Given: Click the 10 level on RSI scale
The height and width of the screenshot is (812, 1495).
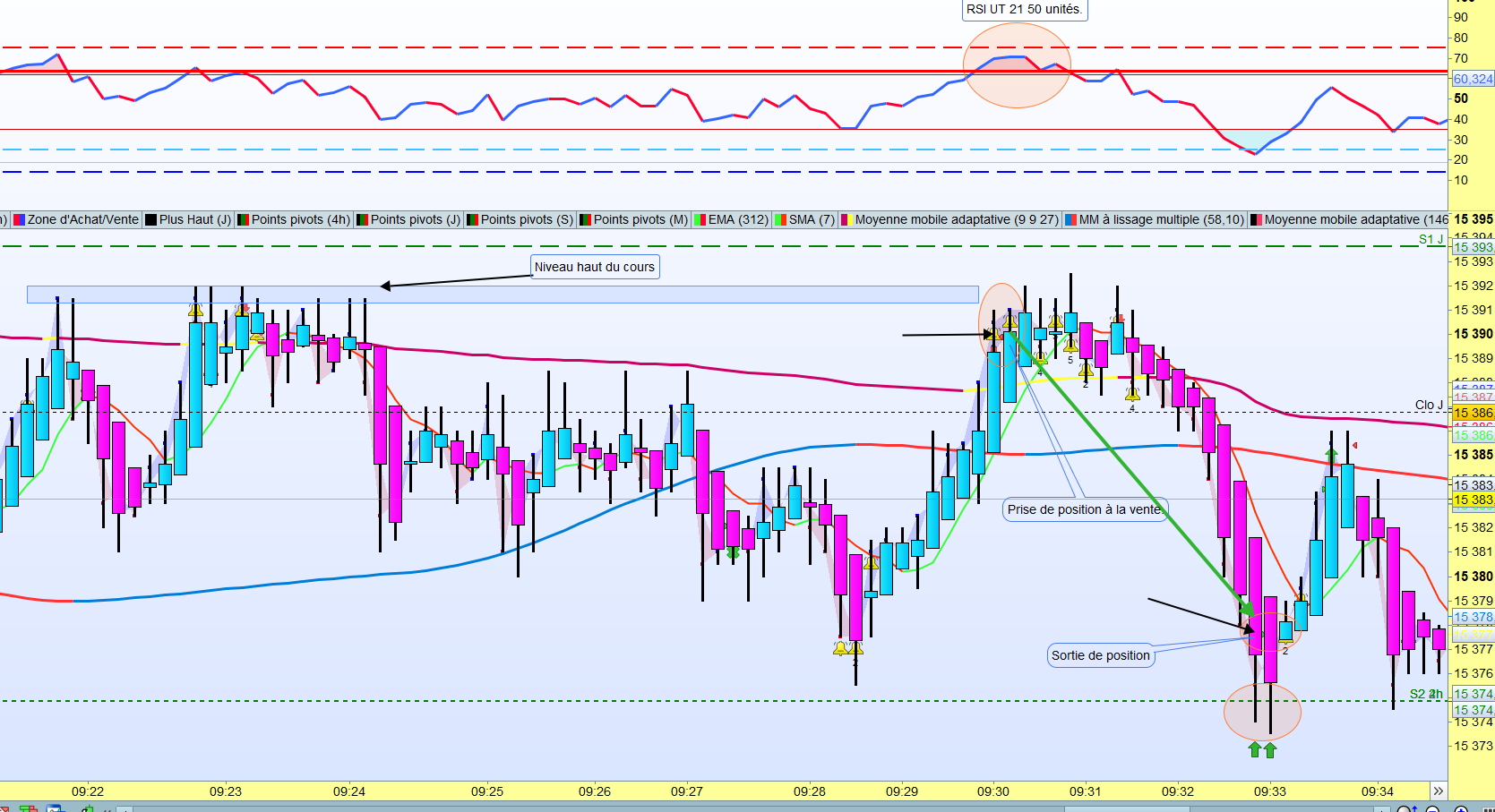Looking at the screenshot, I should click(1461, 180).
